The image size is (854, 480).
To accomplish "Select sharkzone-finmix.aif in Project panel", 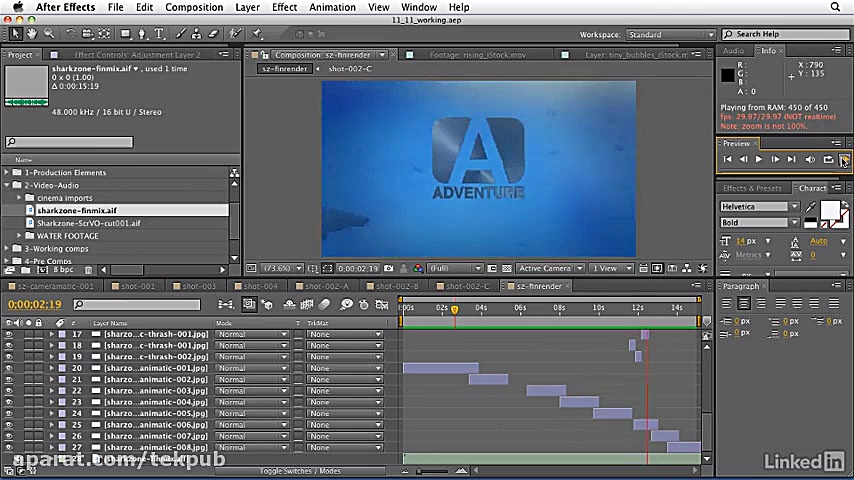I will tap(77, 210).
